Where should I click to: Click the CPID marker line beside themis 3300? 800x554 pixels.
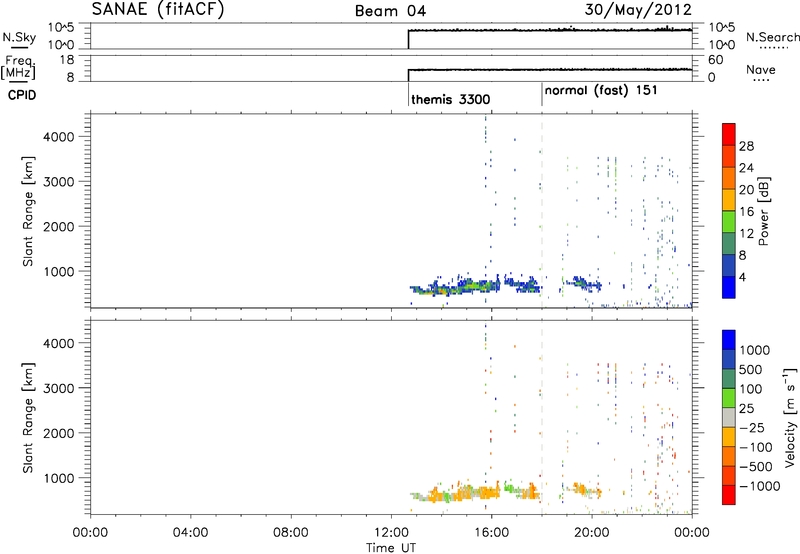coord(408,94)
